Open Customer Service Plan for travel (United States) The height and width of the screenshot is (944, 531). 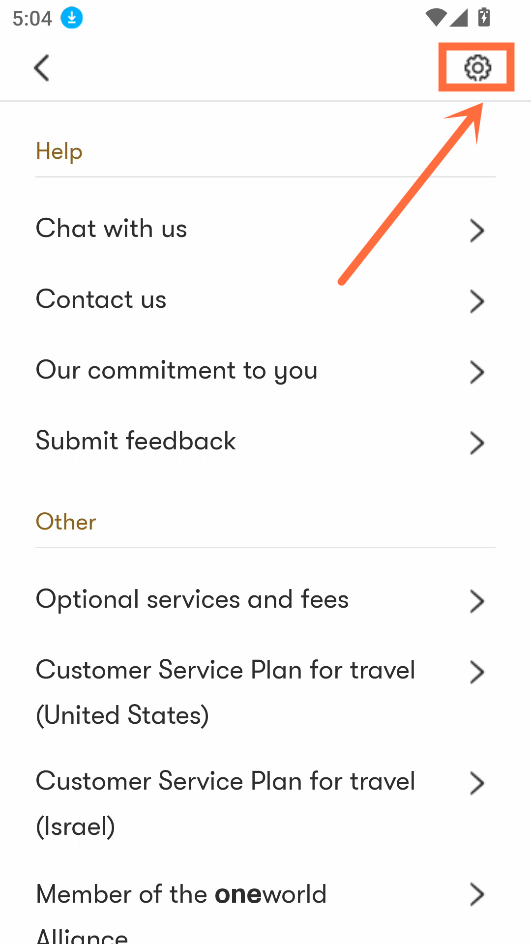coord(265,692)
